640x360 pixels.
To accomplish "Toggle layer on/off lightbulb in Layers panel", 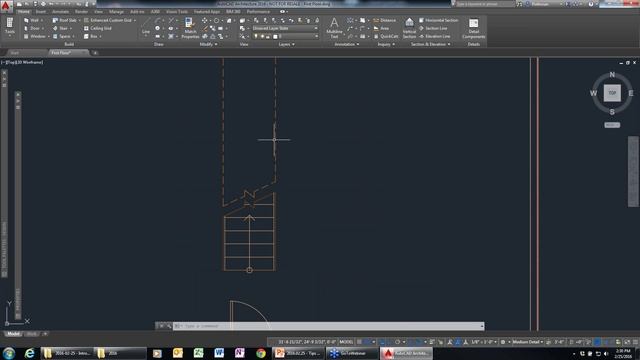I will [256, 36].
